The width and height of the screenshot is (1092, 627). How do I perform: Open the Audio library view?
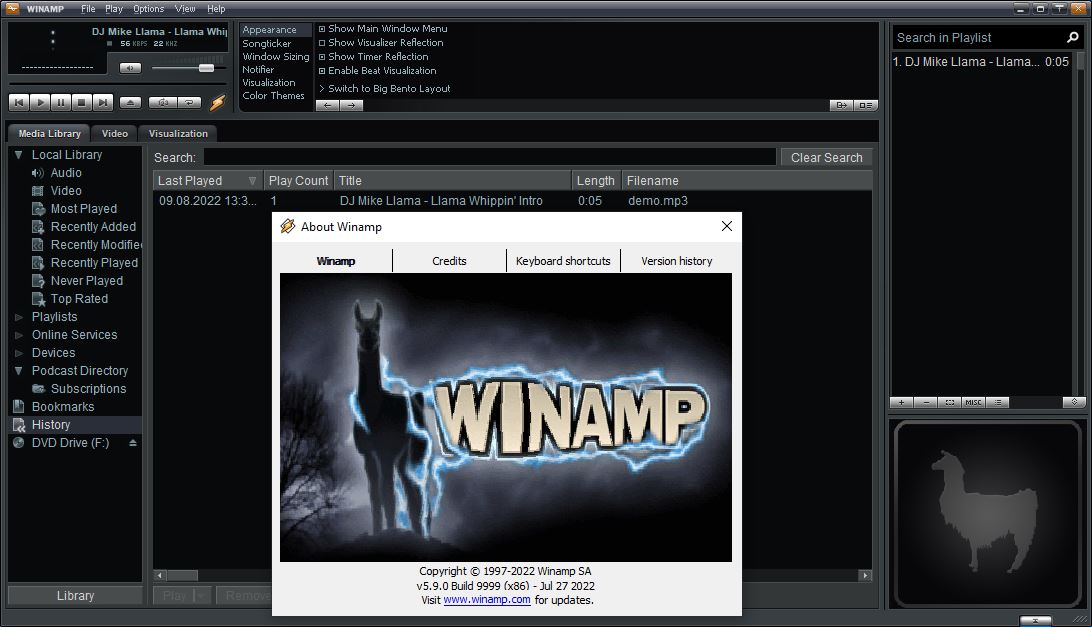click(66, 173)
